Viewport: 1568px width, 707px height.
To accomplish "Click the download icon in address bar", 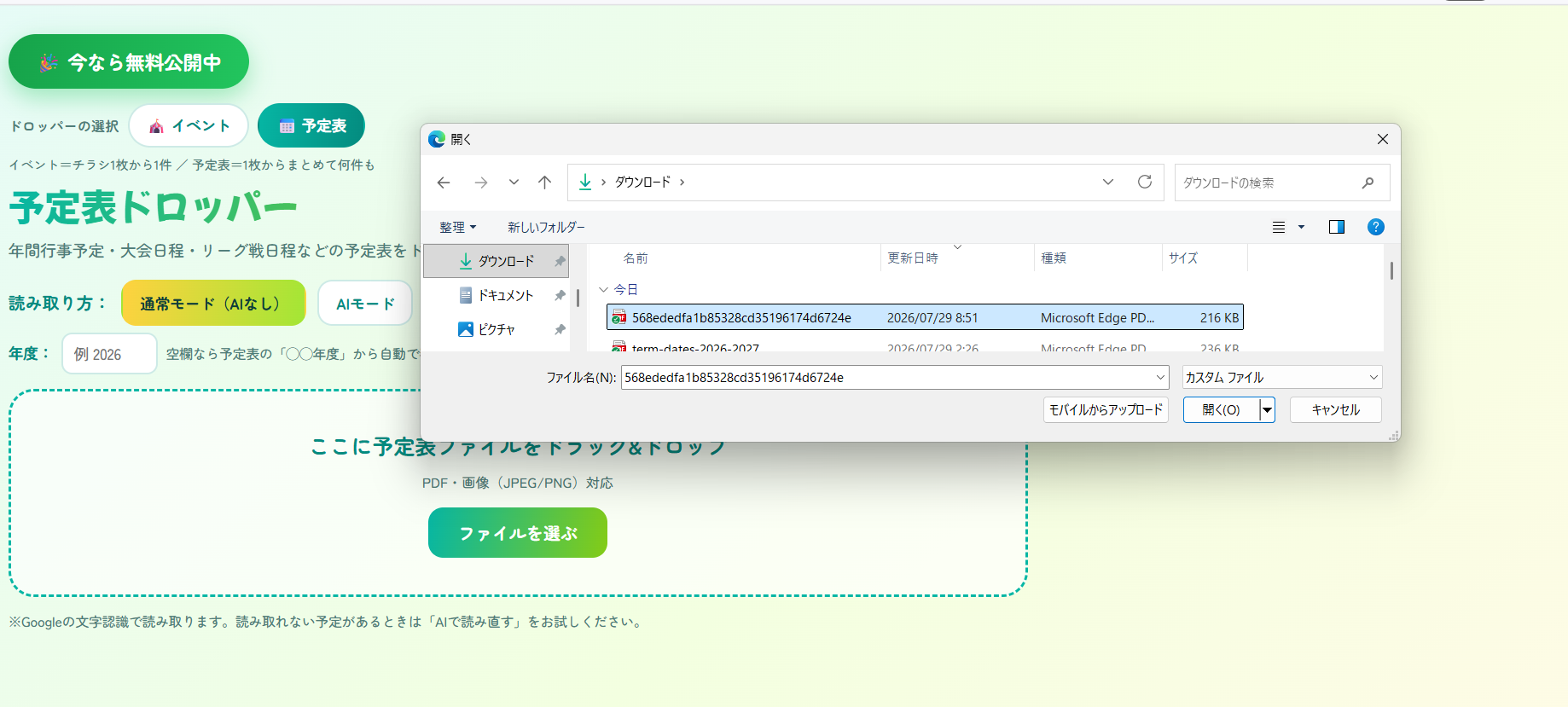I will 585,182.
